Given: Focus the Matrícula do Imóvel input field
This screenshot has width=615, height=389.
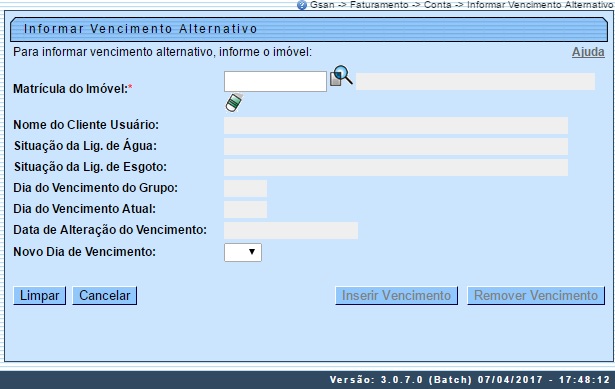Looking at the screenshot, I should click(x=275, y=82).
